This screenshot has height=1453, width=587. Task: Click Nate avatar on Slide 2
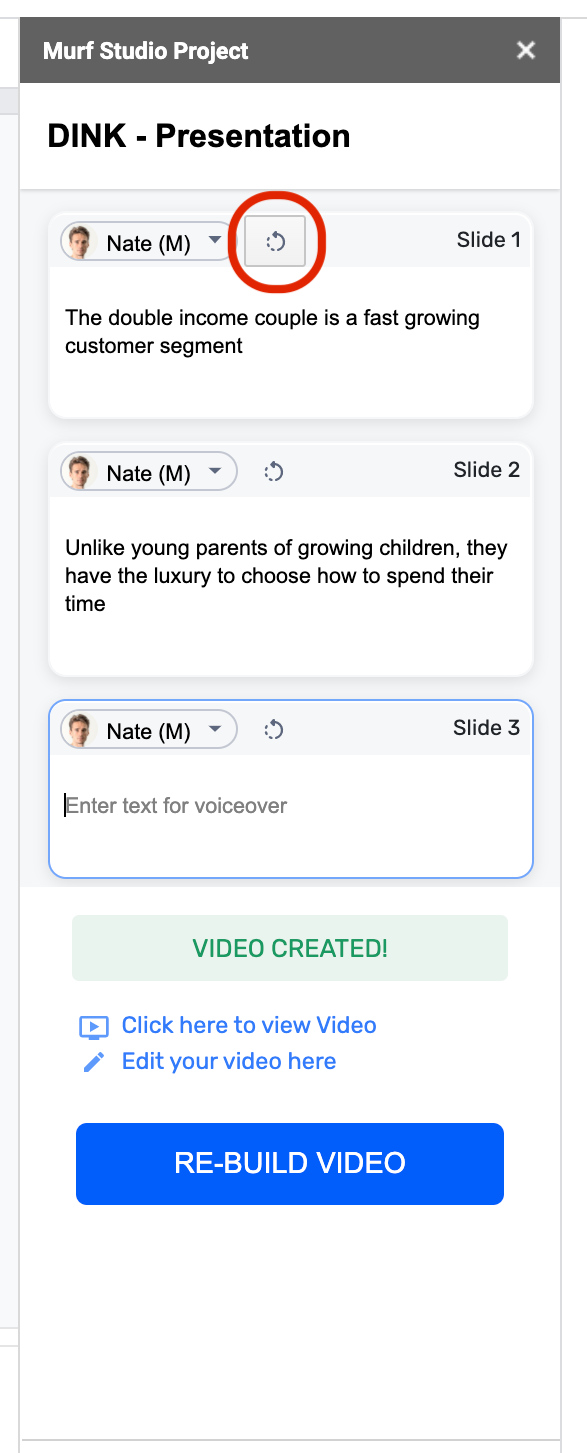coord(80,472)
